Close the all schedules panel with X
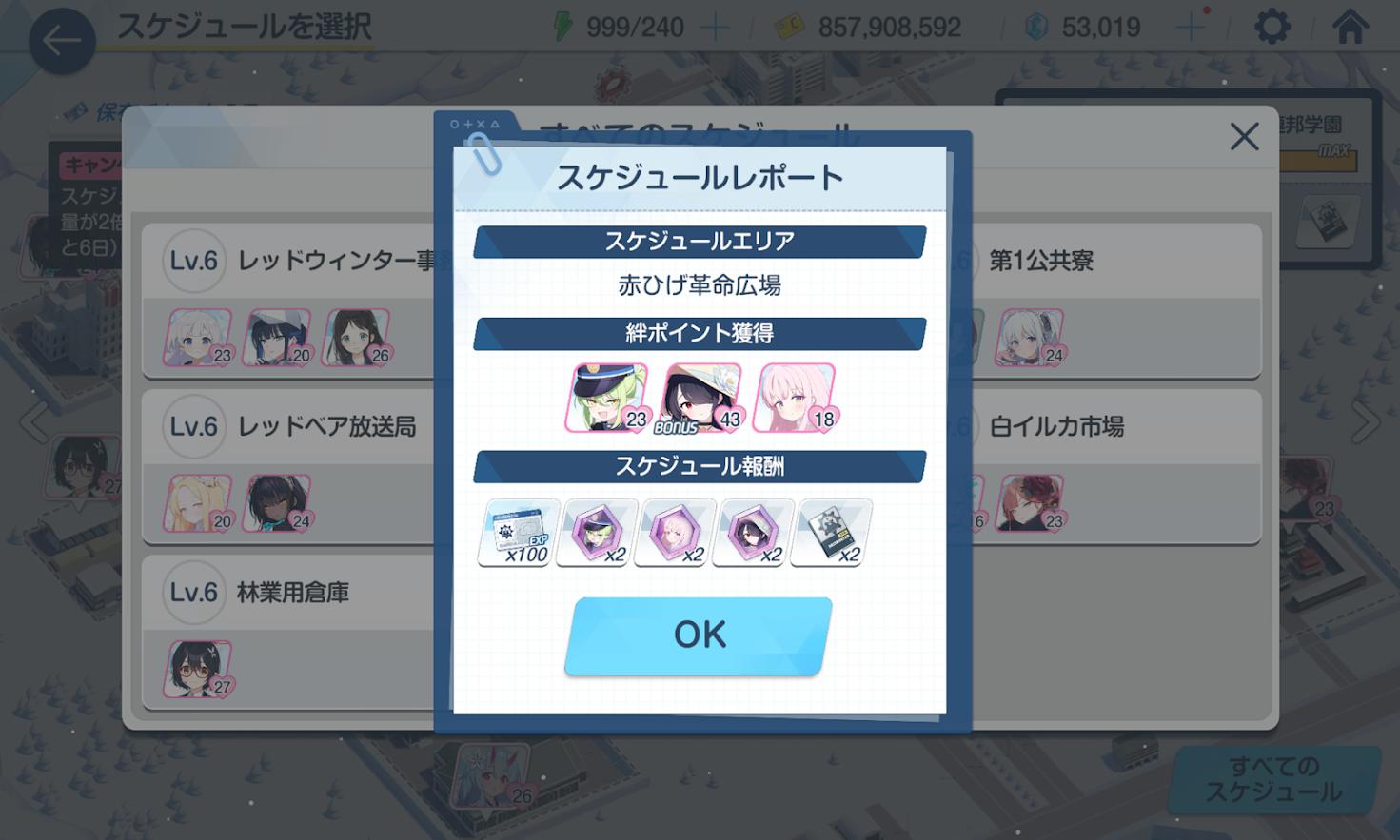Image resolution: width=1400 pixels, height=840 pixels. click(x=1244, y=137)
